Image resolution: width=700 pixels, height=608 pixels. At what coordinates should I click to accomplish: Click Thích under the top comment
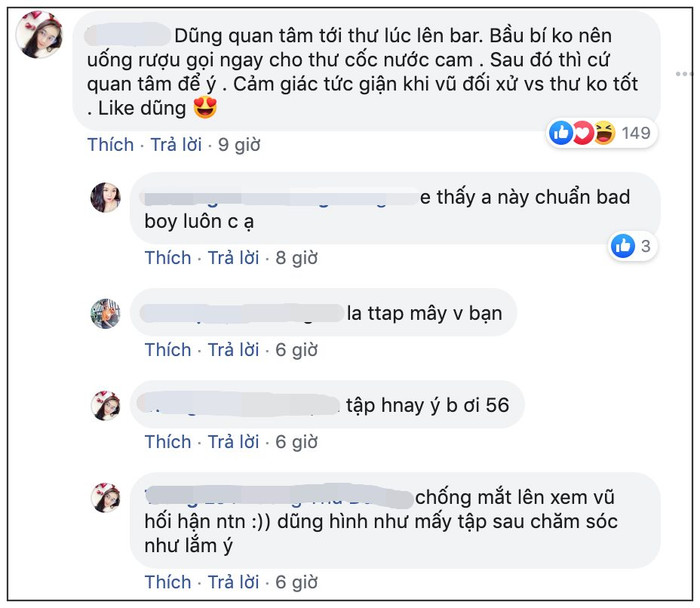(110, 145)
